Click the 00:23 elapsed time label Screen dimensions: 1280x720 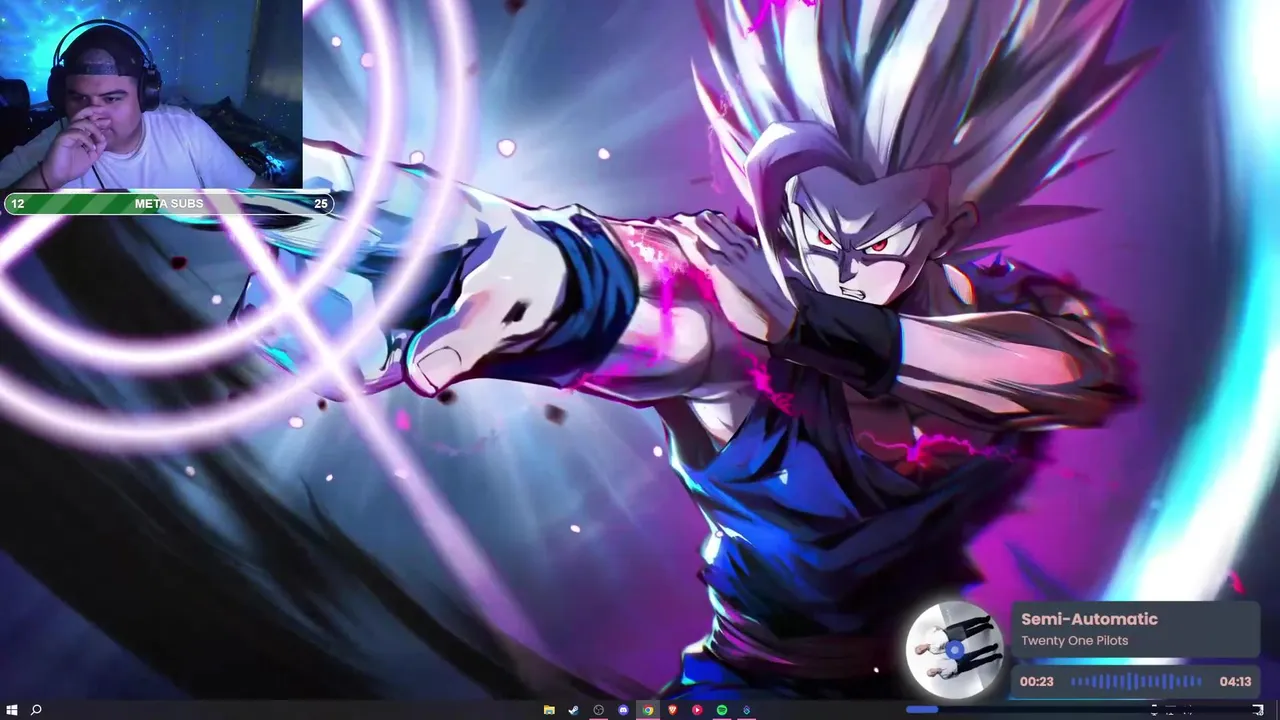pyautogui.click(x=1037, y=682)
